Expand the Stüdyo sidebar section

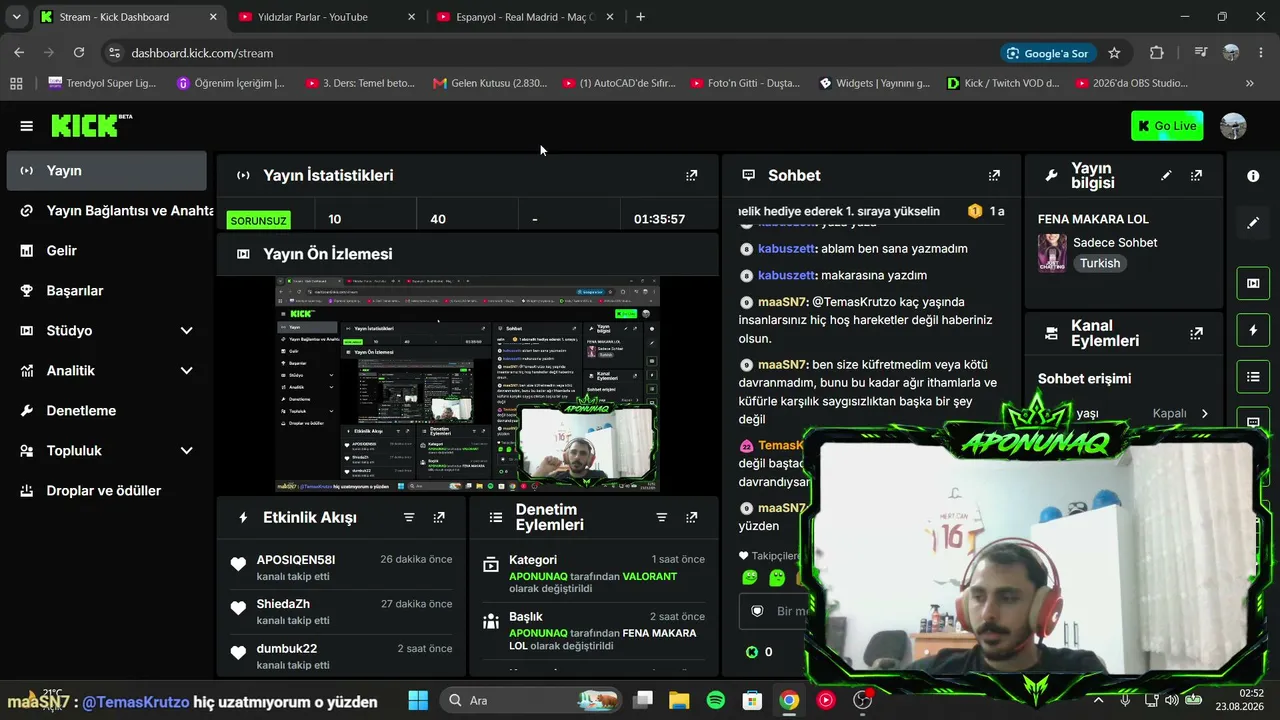(x=186, y=331)
